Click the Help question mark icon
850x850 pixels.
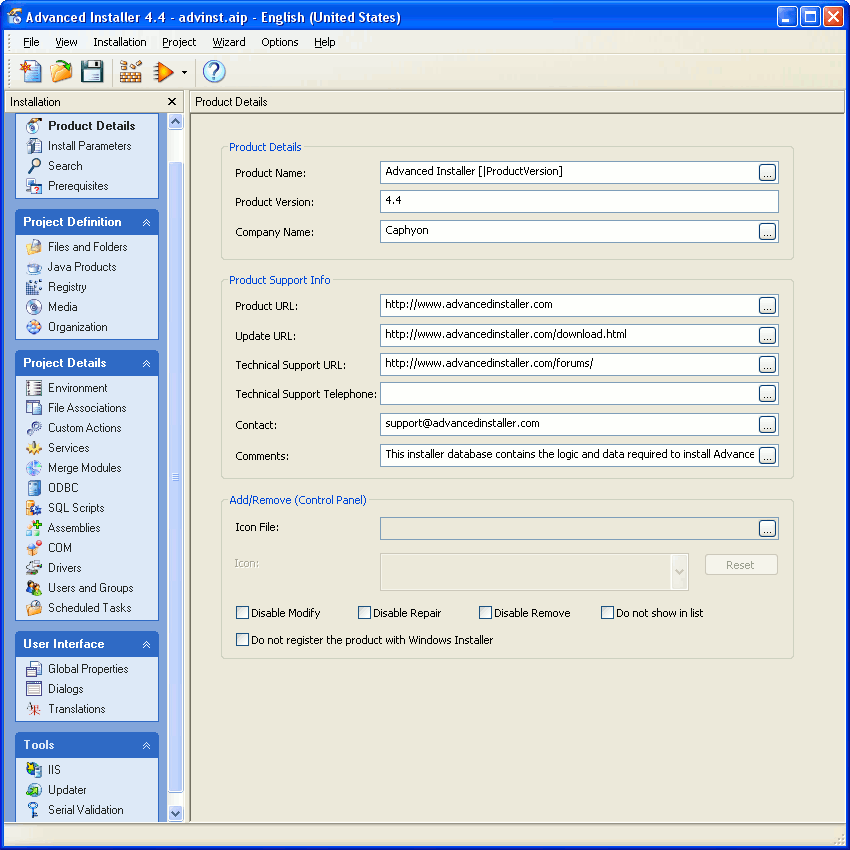point(214,72)
